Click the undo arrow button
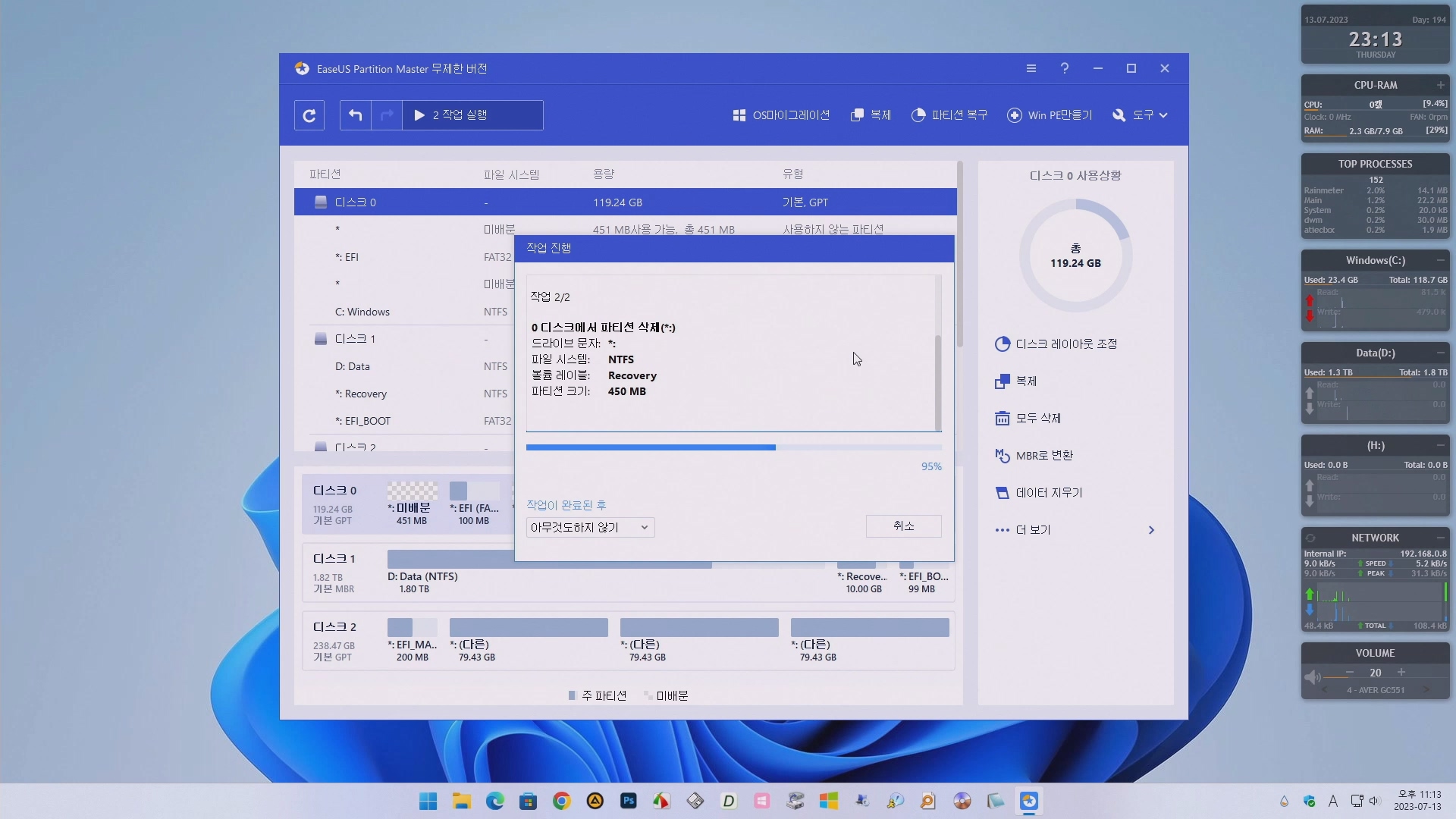This screenshot has width=1456, height=819. pyautogui.click(x=356, y=115)
